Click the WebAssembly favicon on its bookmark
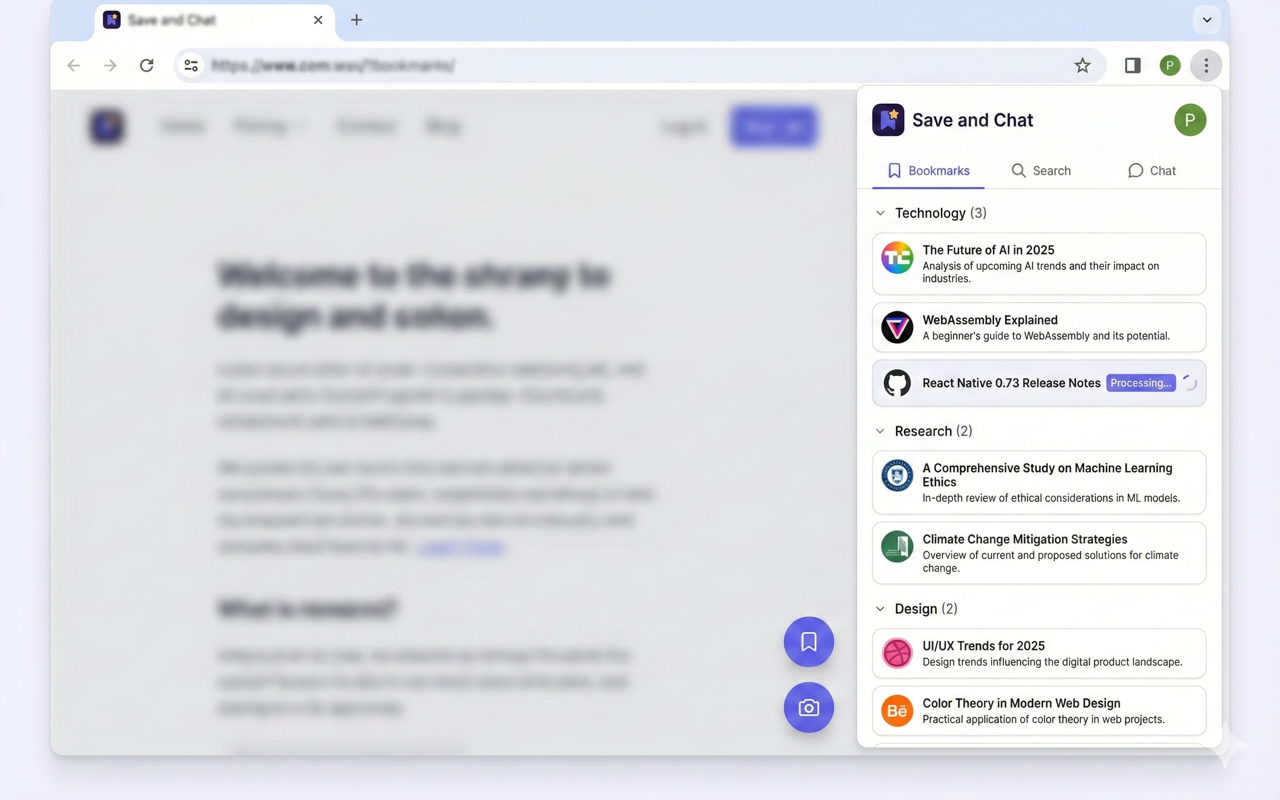This screenshot has width=1280, height=800. click(896, 327)
